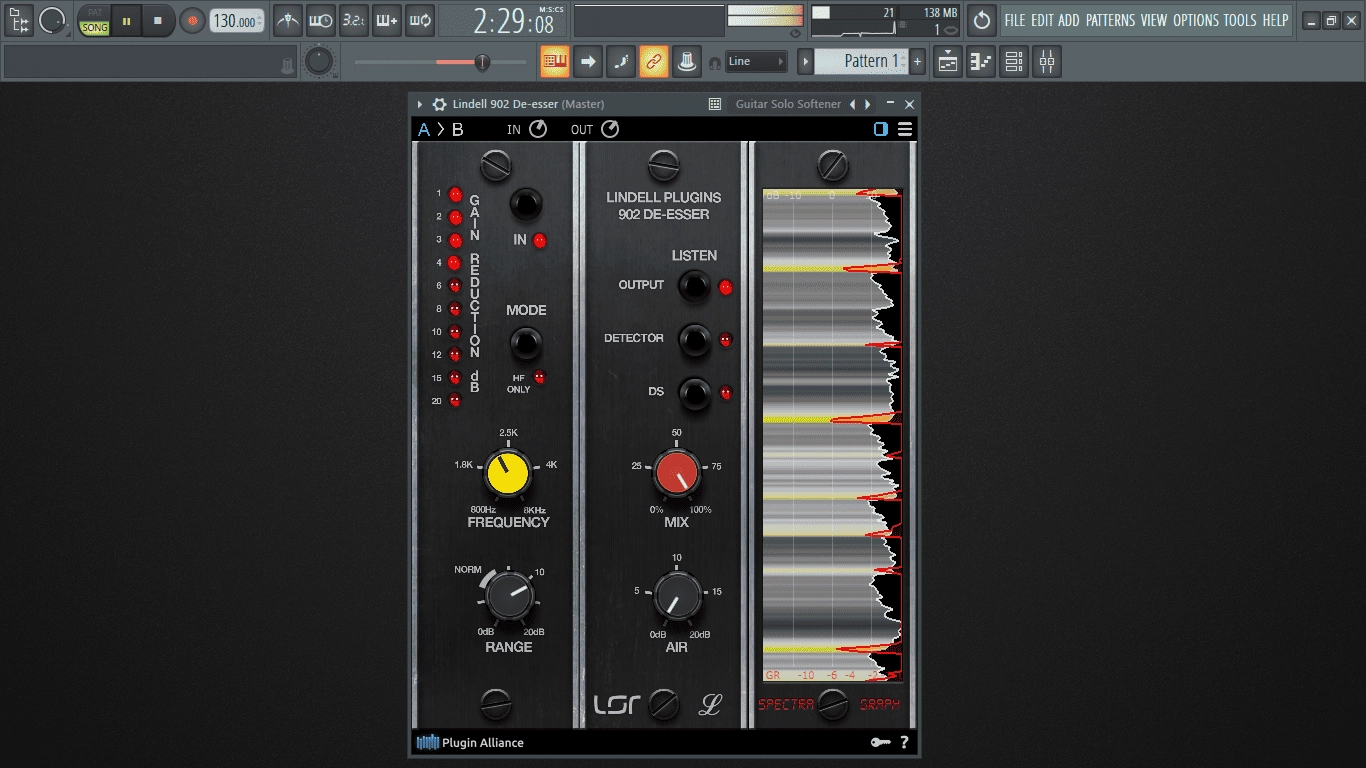Viewport: 1366px width, 768px height.
Task: Click the red MIX knob
Action: click(x=677, y=474)
